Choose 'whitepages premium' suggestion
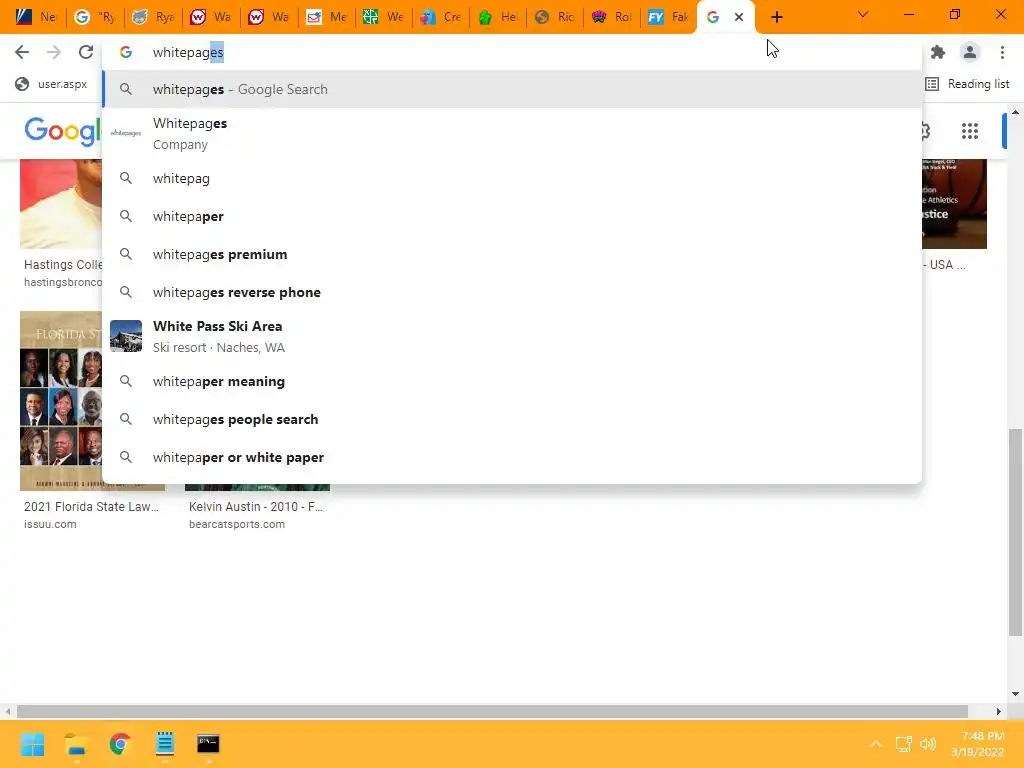This screenshot has width=1024, height=768. click(x=512, y=254)
